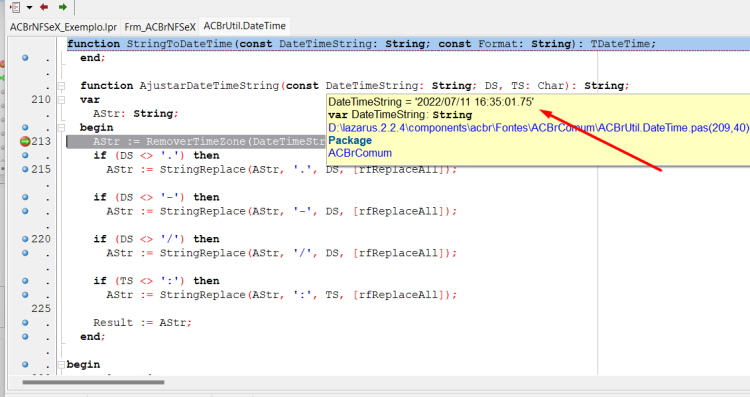The height and width of the screenshot is (397, 750).
Task: Move the horizontal scrollbar of the editor
Action: click(93, 382)
